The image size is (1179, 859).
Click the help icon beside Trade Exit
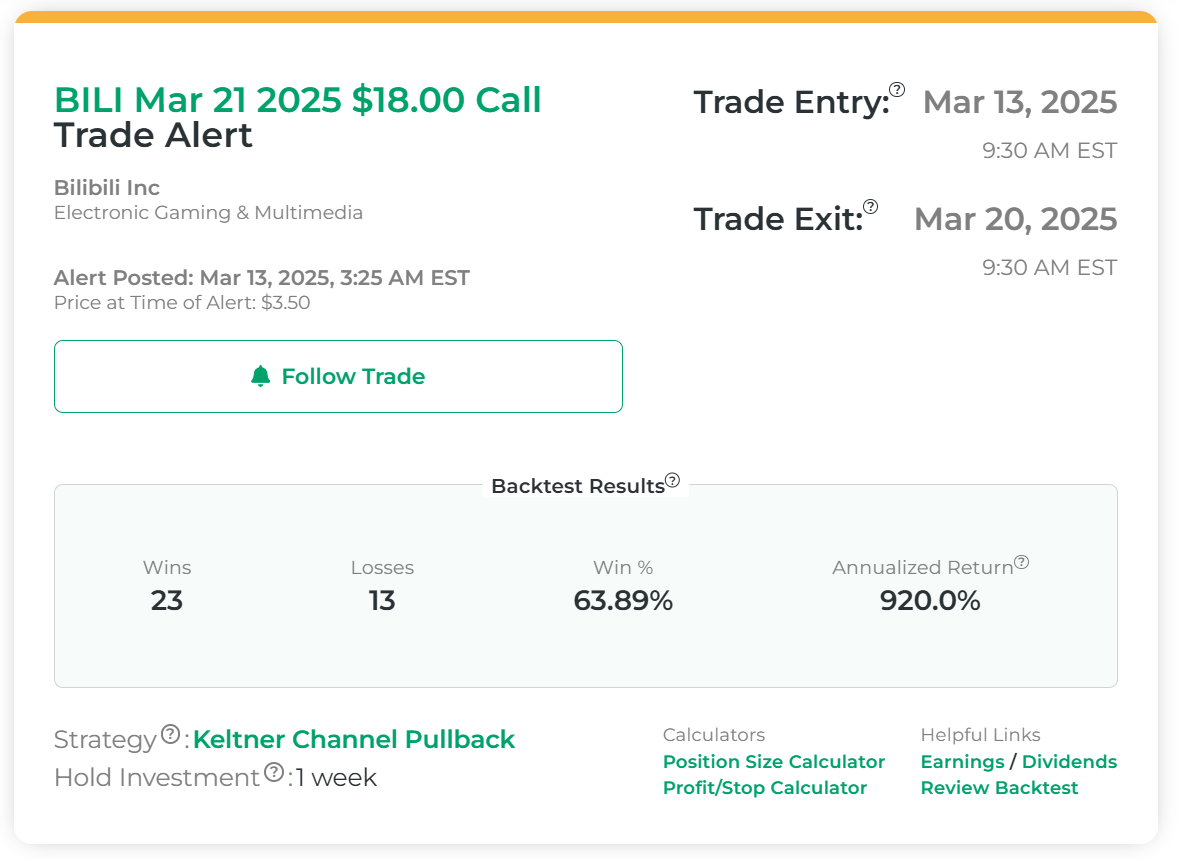871,206
